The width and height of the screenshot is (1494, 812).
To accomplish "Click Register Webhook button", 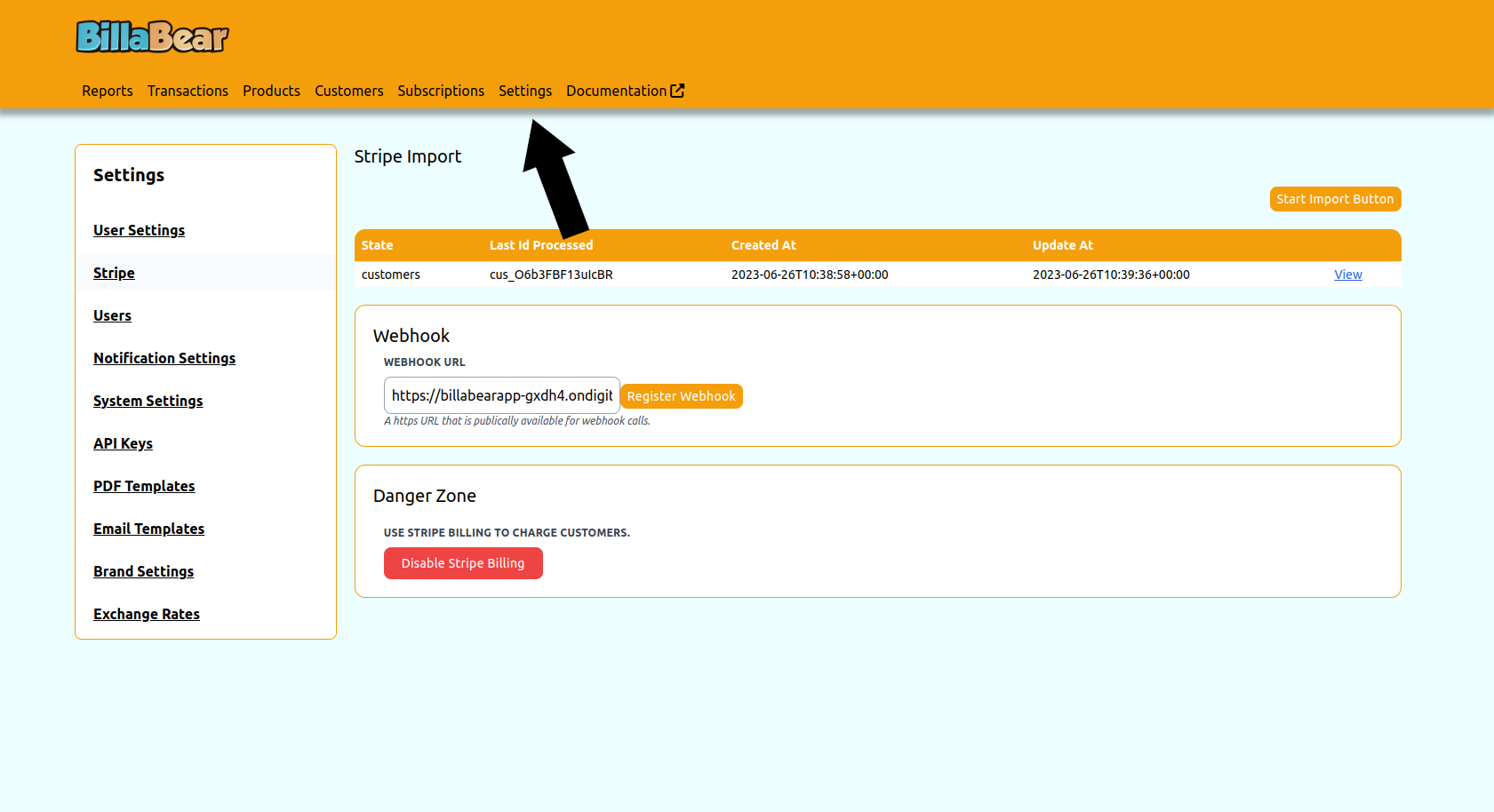I will pos(682,396).
